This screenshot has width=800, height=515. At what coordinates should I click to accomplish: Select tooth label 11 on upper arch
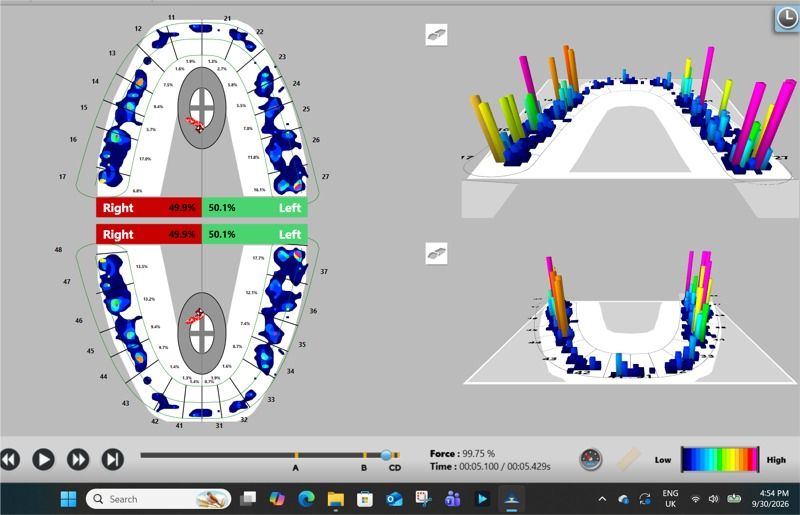point(171,17)
